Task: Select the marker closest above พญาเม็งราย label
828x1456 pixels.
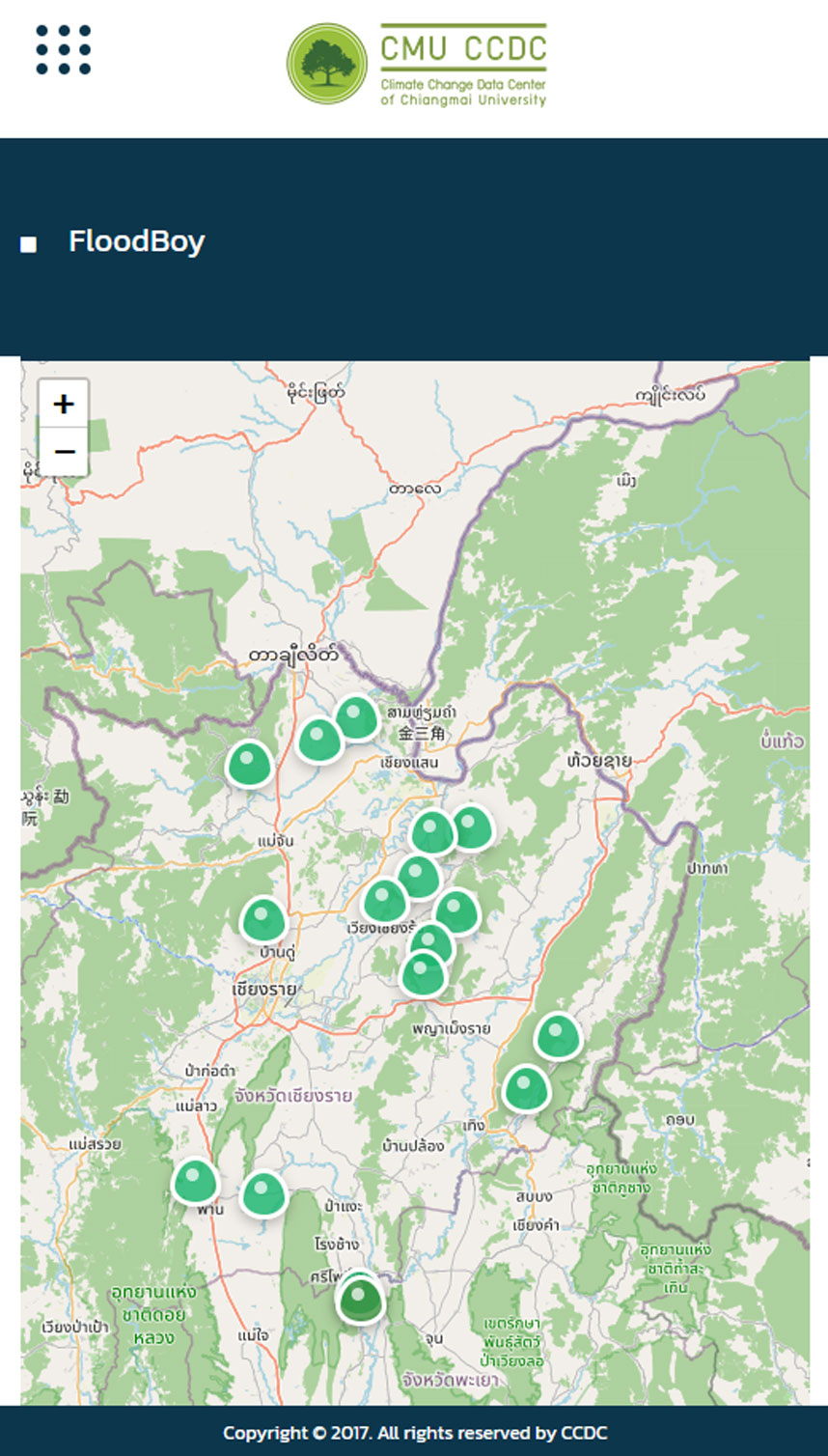Action: [423, 973]
